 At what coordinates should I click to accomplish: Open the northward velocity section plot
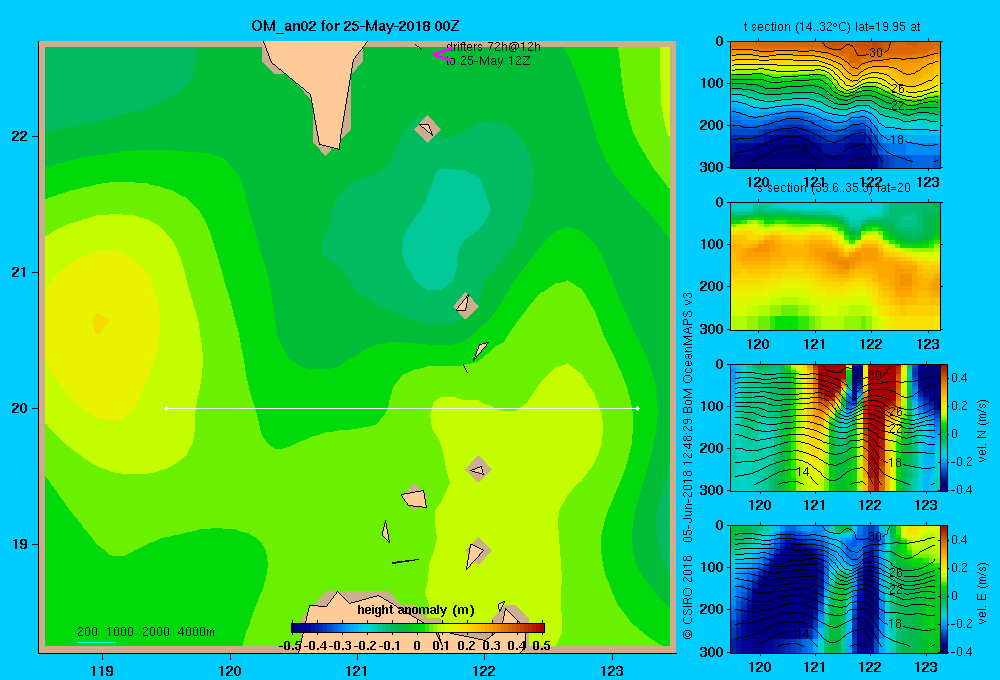click(x=835, y=427)
